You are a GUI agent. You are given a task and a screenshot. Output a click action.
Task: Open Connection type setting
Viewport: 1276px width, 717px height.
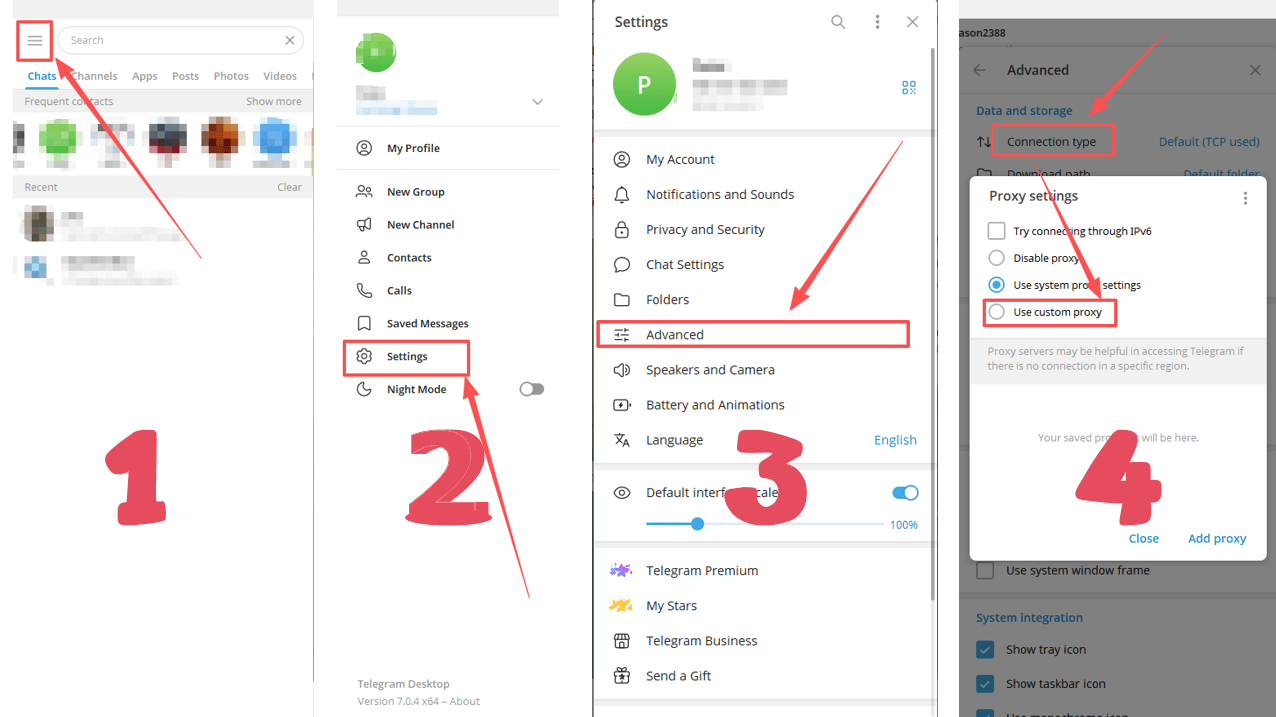pos(1051,142)
